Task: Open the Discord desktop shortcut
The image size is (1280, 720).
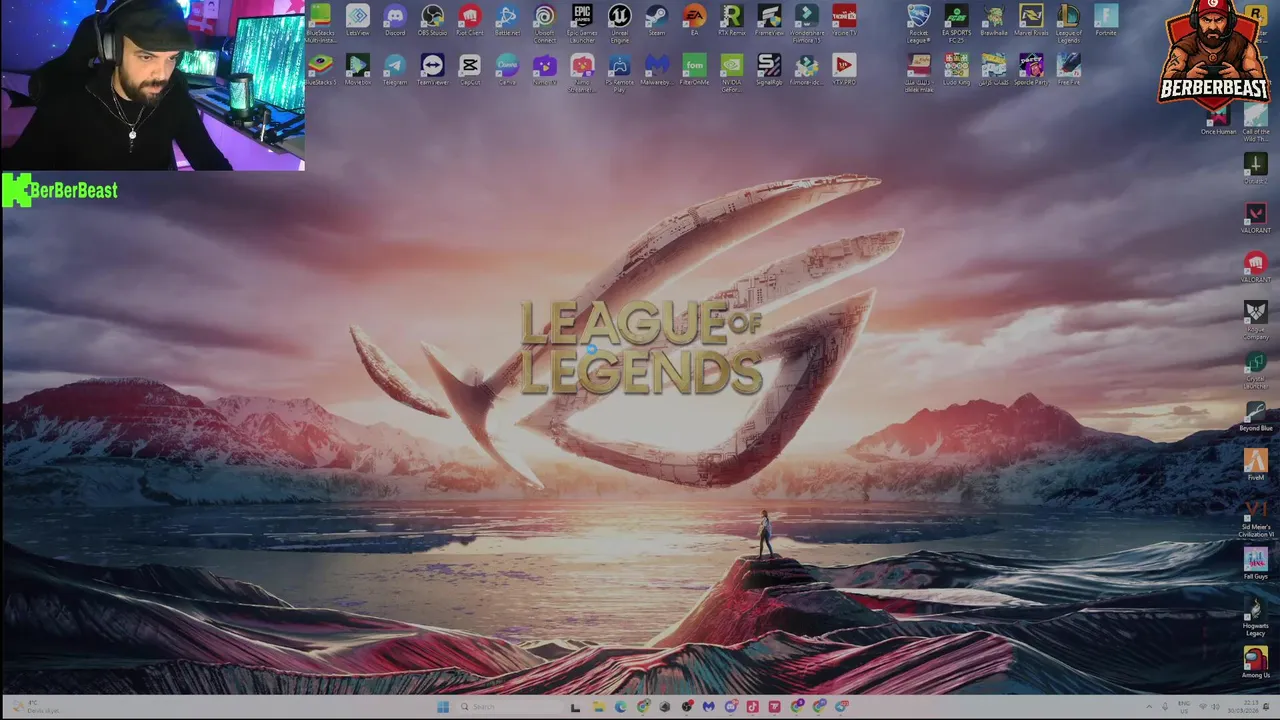Action: [395, 20]
